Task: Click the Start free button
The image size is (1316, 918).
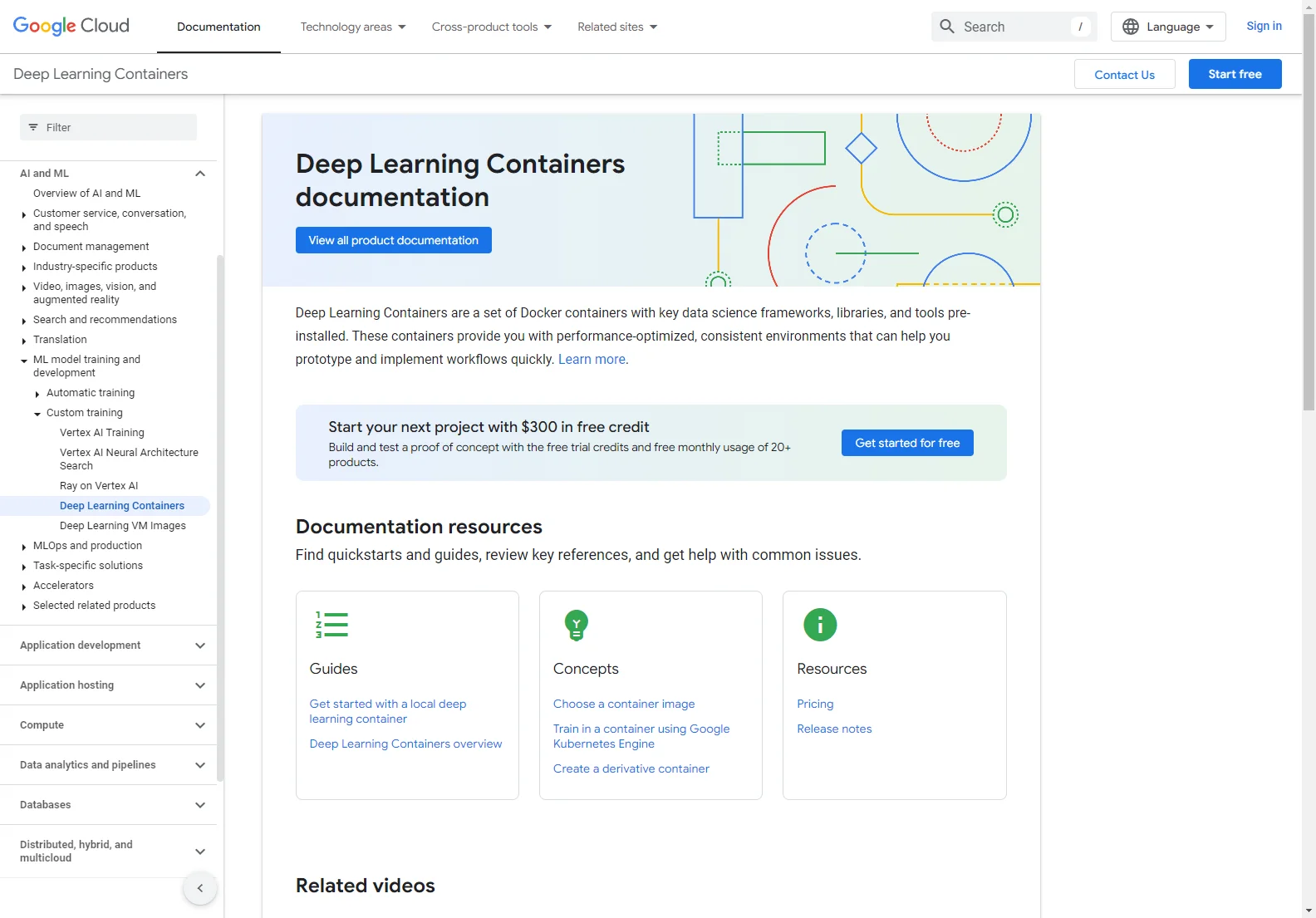Action: pos(1235,74)
